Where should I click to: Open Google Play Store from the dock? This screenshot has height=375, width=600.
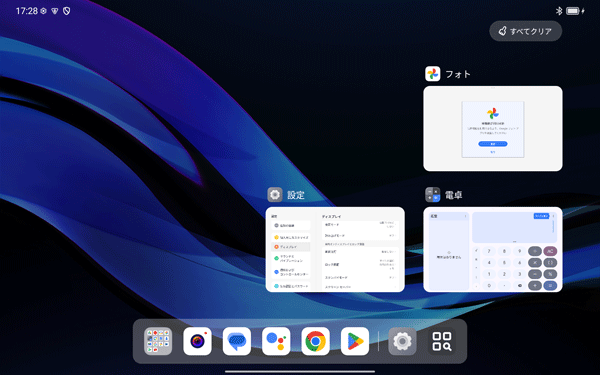coord(355,341)
